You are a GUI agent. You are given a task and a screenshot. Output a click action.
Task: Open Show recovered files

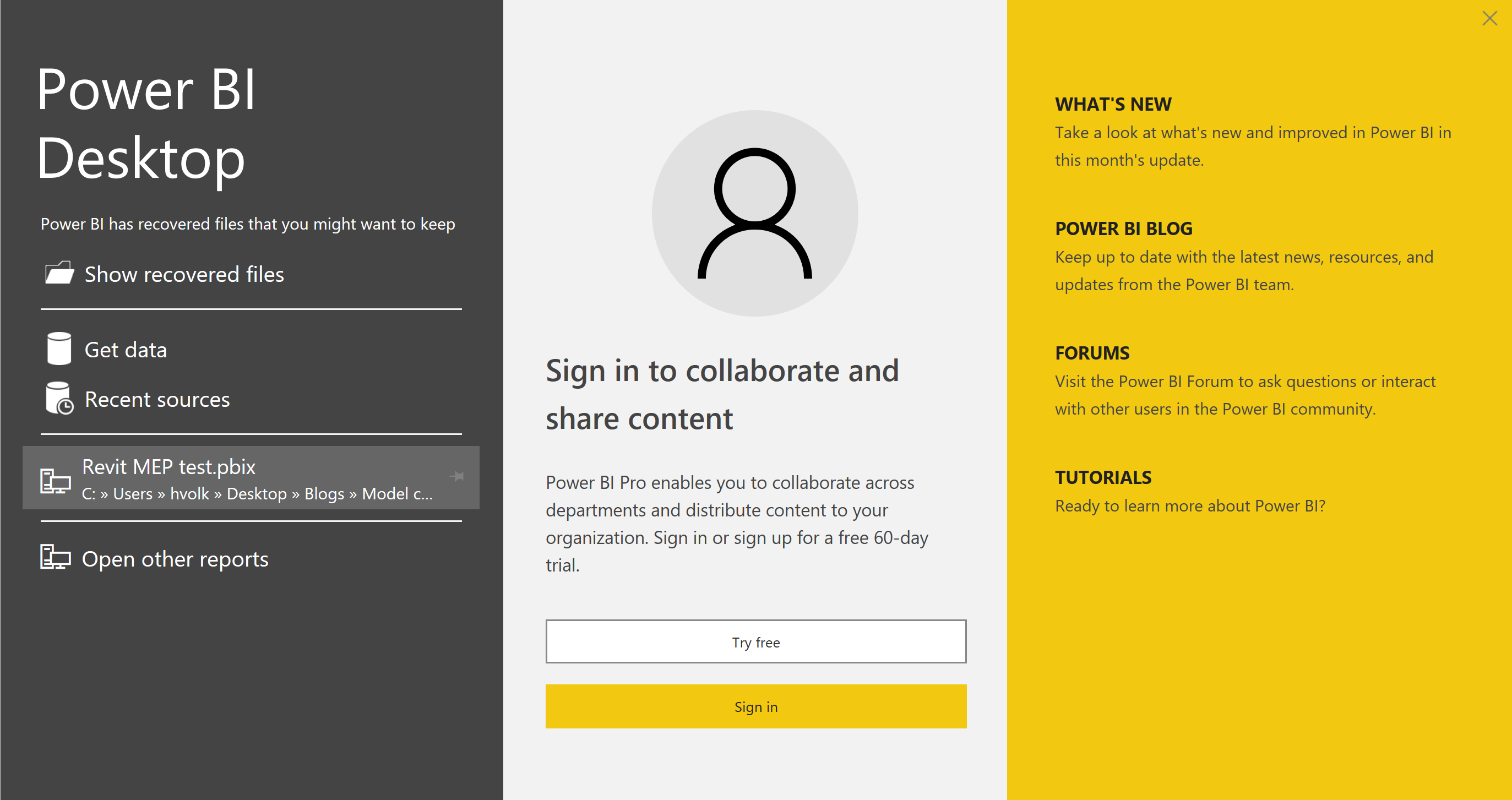pyautogui.click(x=184, y=274)
